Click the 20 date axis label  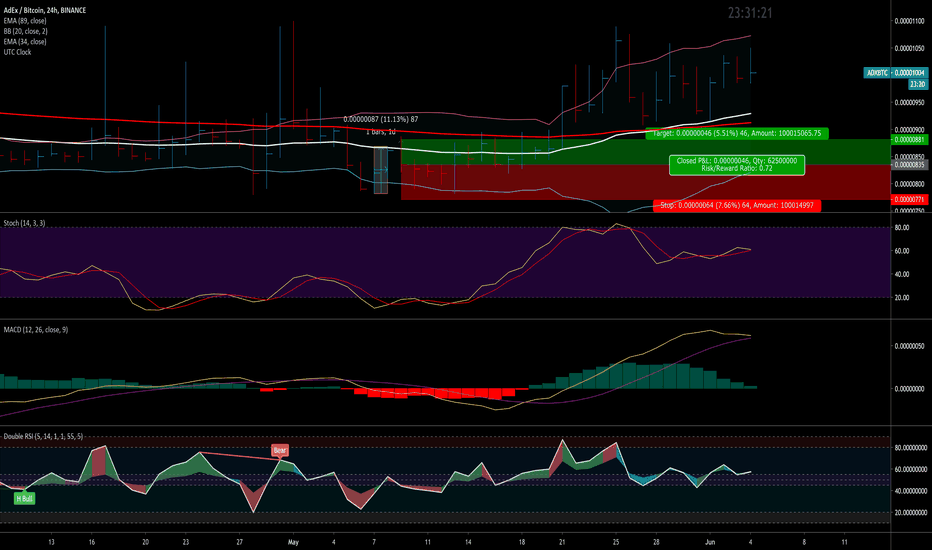(x=145, y=542)
